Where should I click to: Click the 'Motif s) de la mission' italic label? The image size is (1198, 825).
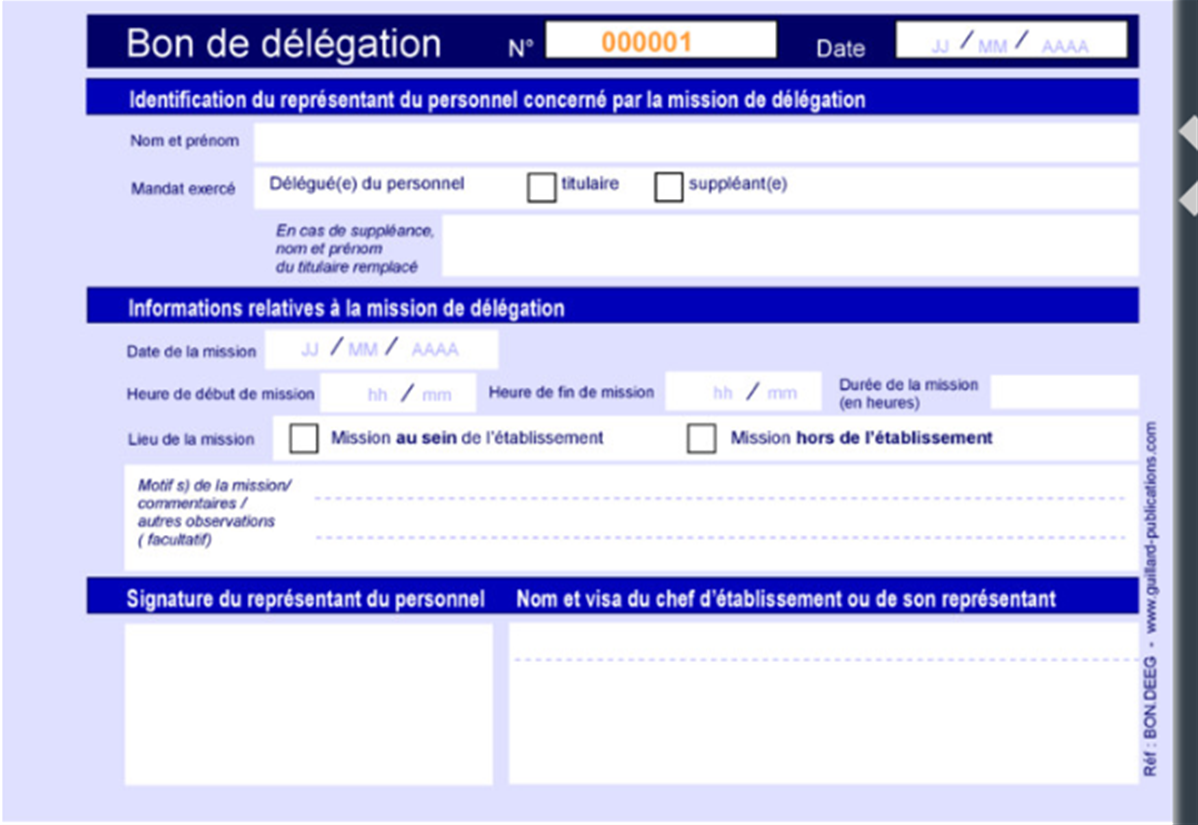tap(214, 513)
